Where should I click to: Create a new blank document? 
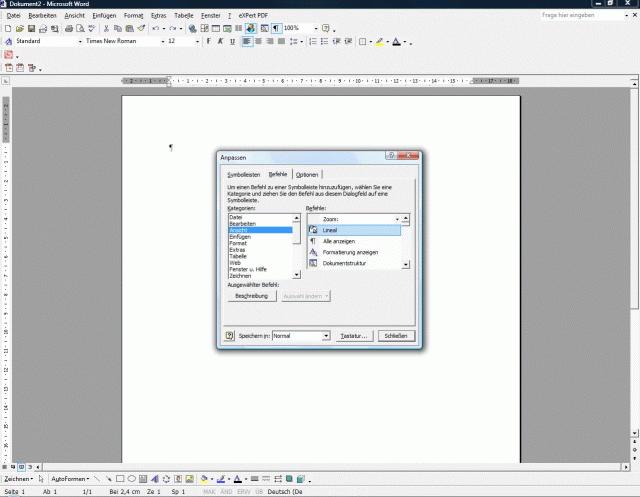pyautogui.click(x=8, y=29)
